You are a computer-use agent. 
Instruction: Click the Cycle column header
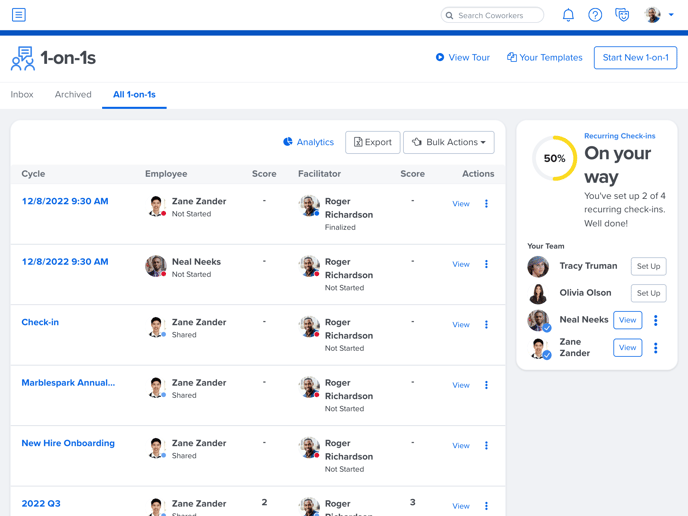[33, 174]
